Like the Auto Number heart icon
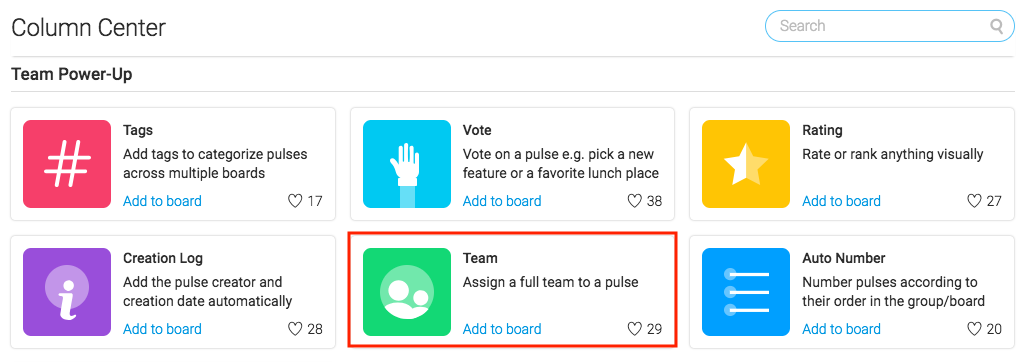Viewport: 1027px width, 362px height. (x=975, y=329)
